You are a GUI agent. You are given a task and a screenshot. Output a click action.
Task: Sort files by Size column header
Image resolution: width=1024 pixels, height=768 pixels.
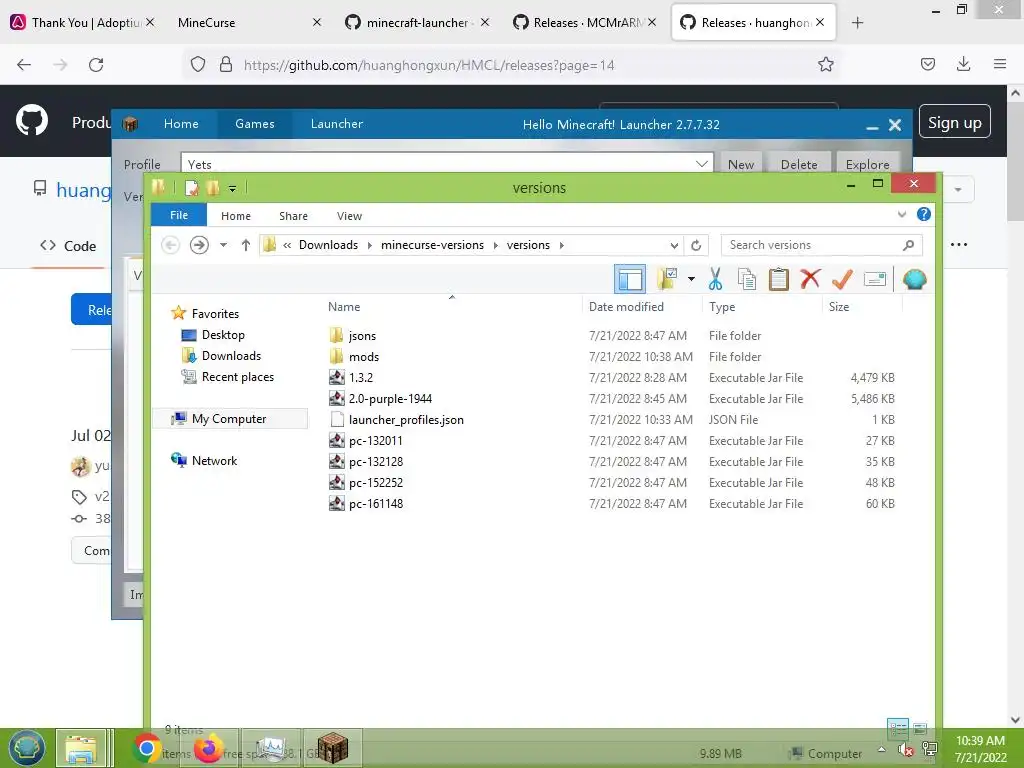pos(839,307)
